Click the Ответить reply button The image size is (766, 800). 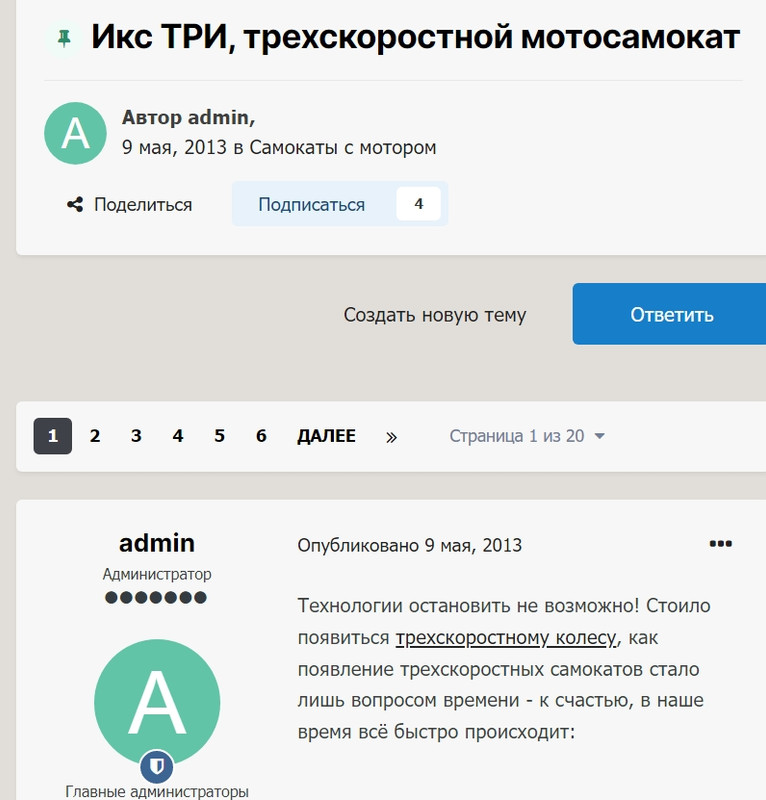[x=670, y=314]
